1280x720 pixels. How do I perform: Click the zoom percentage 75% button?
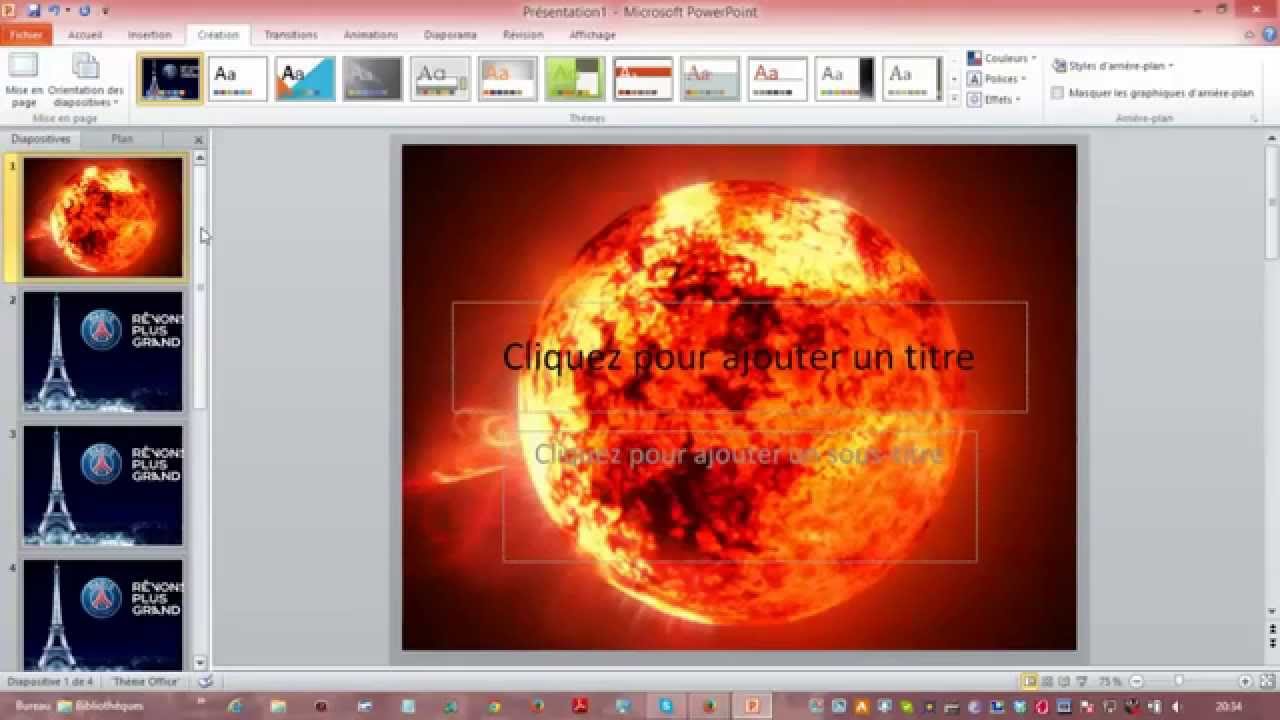click(1111, 681)
